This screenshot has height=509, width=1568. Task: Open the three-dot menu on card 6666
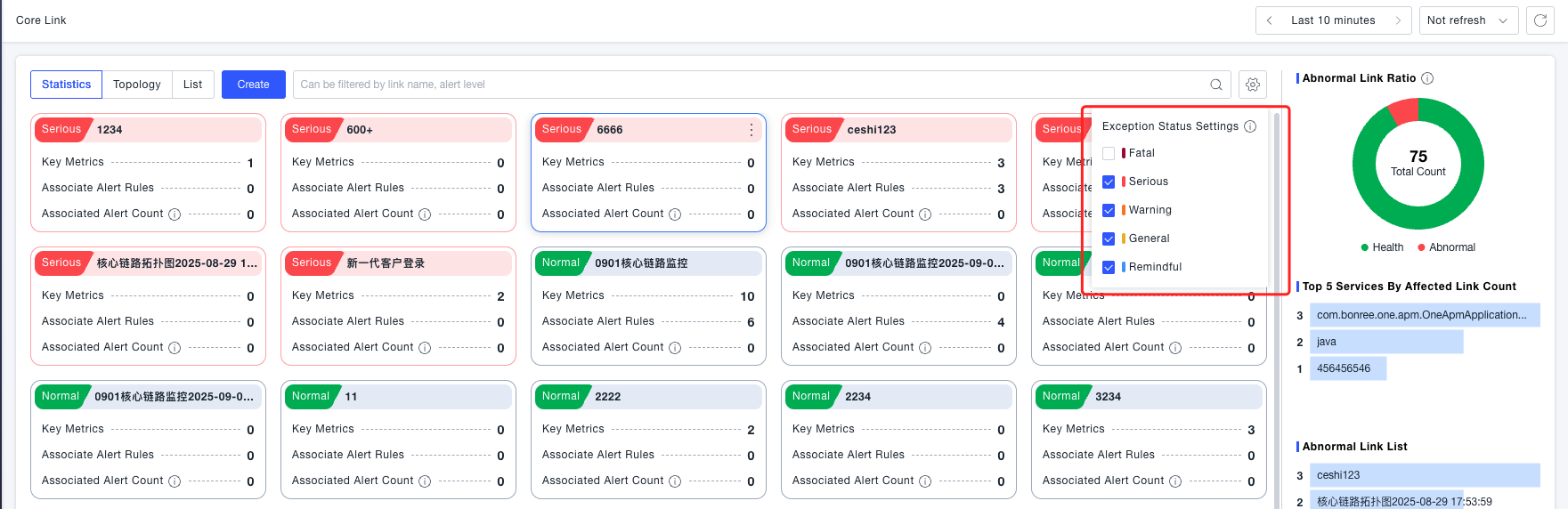tap(751, 130)
